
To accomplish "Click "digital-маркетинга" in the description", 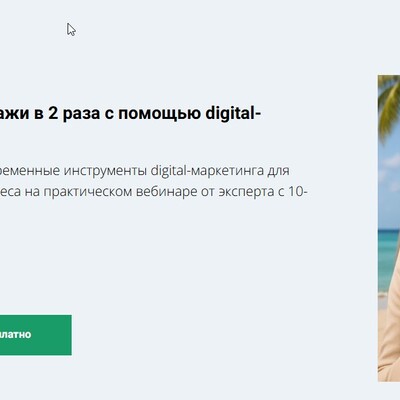I will [207, 171].
